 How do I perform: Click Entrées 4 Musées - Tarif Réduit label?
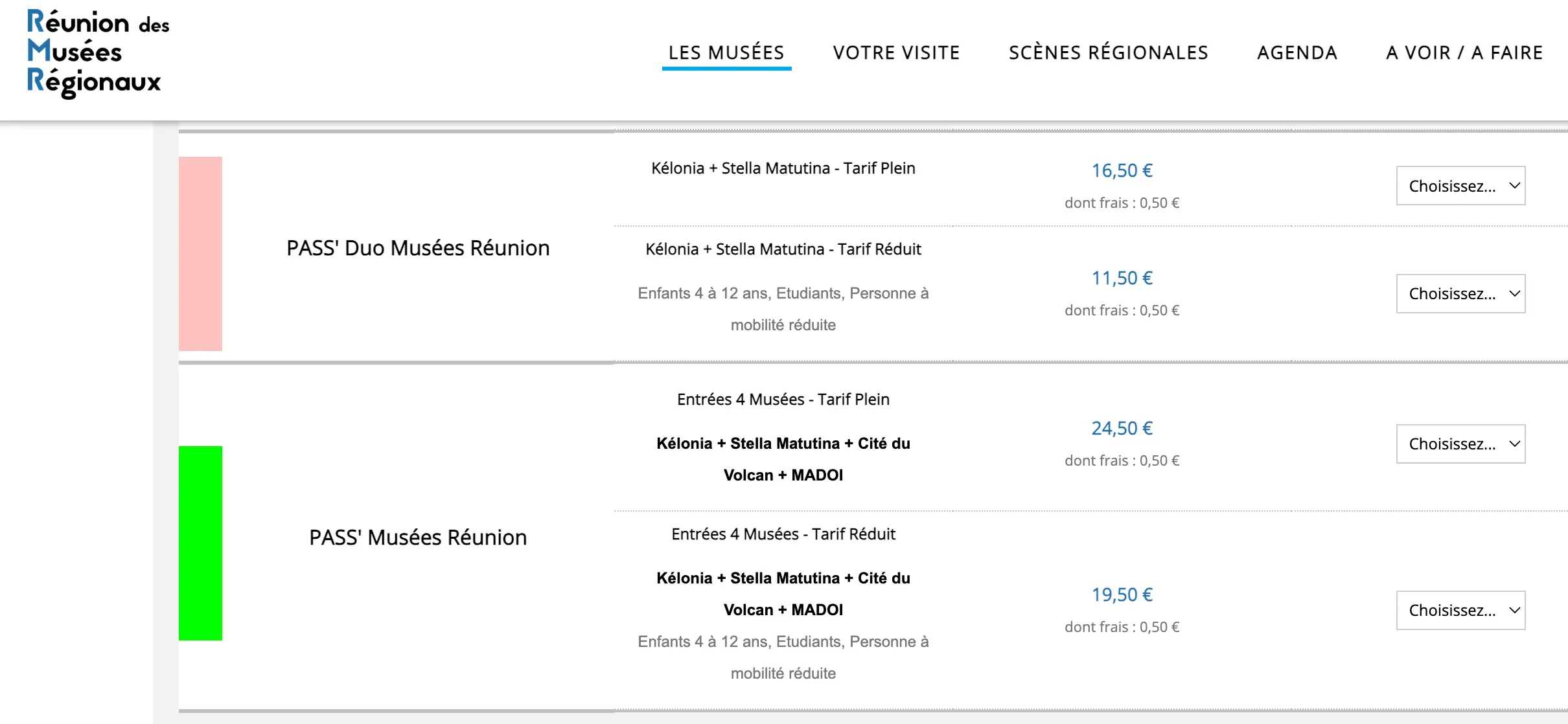(783, 534)
